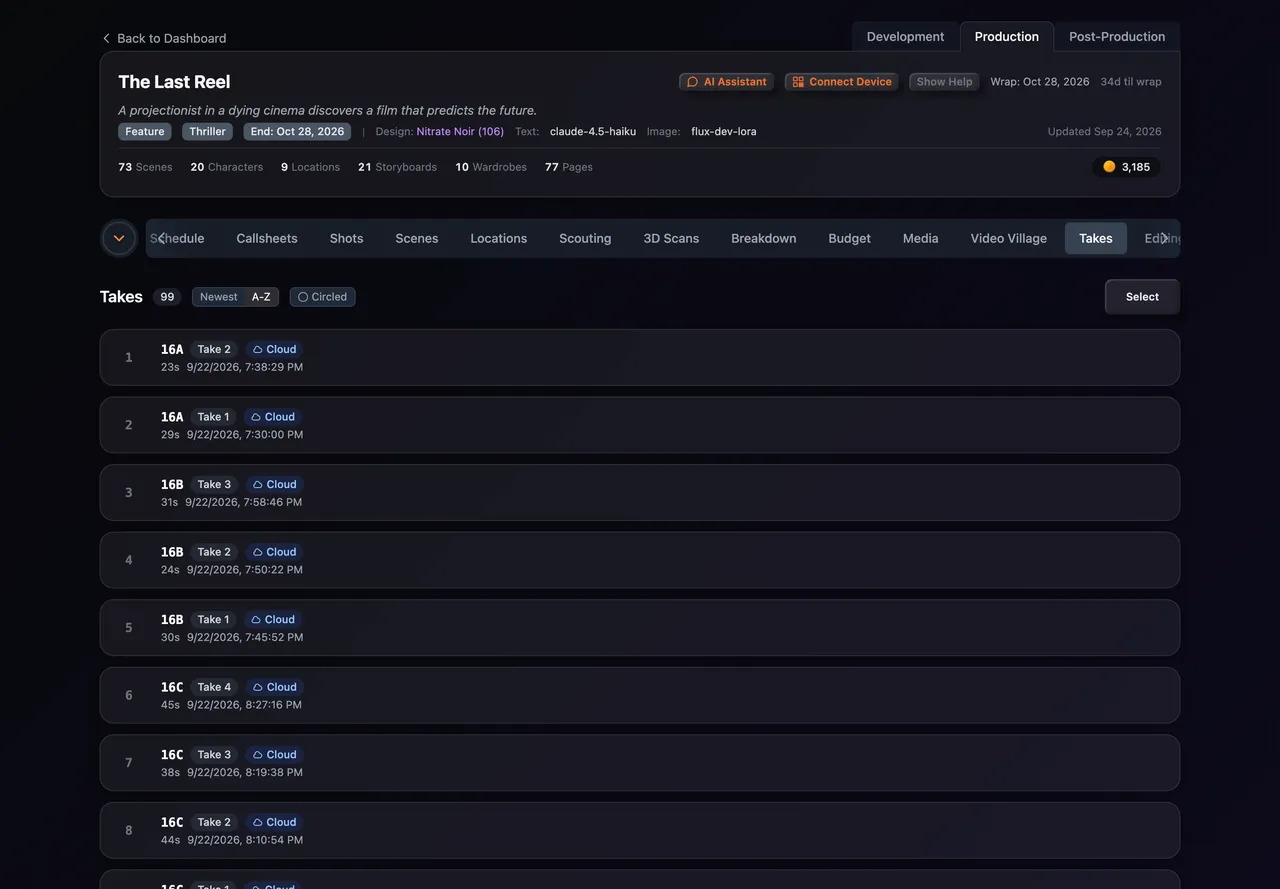
Task: Open the AI Assistant chat
Action: tap(726, 82)
